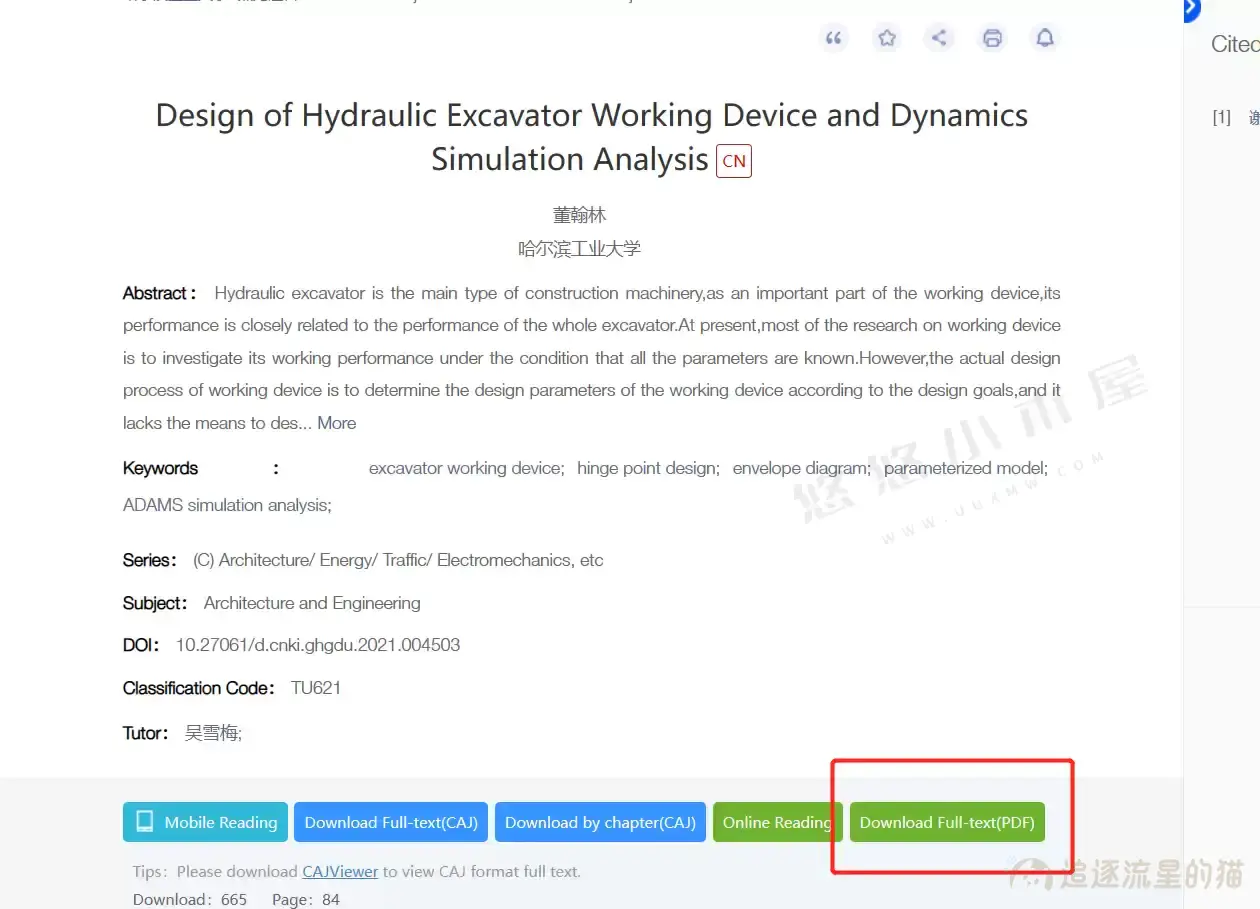The height and width of the screenshot is (909, 1260).
Task: Open the CAJViewer download link
Action: point(340,871)
